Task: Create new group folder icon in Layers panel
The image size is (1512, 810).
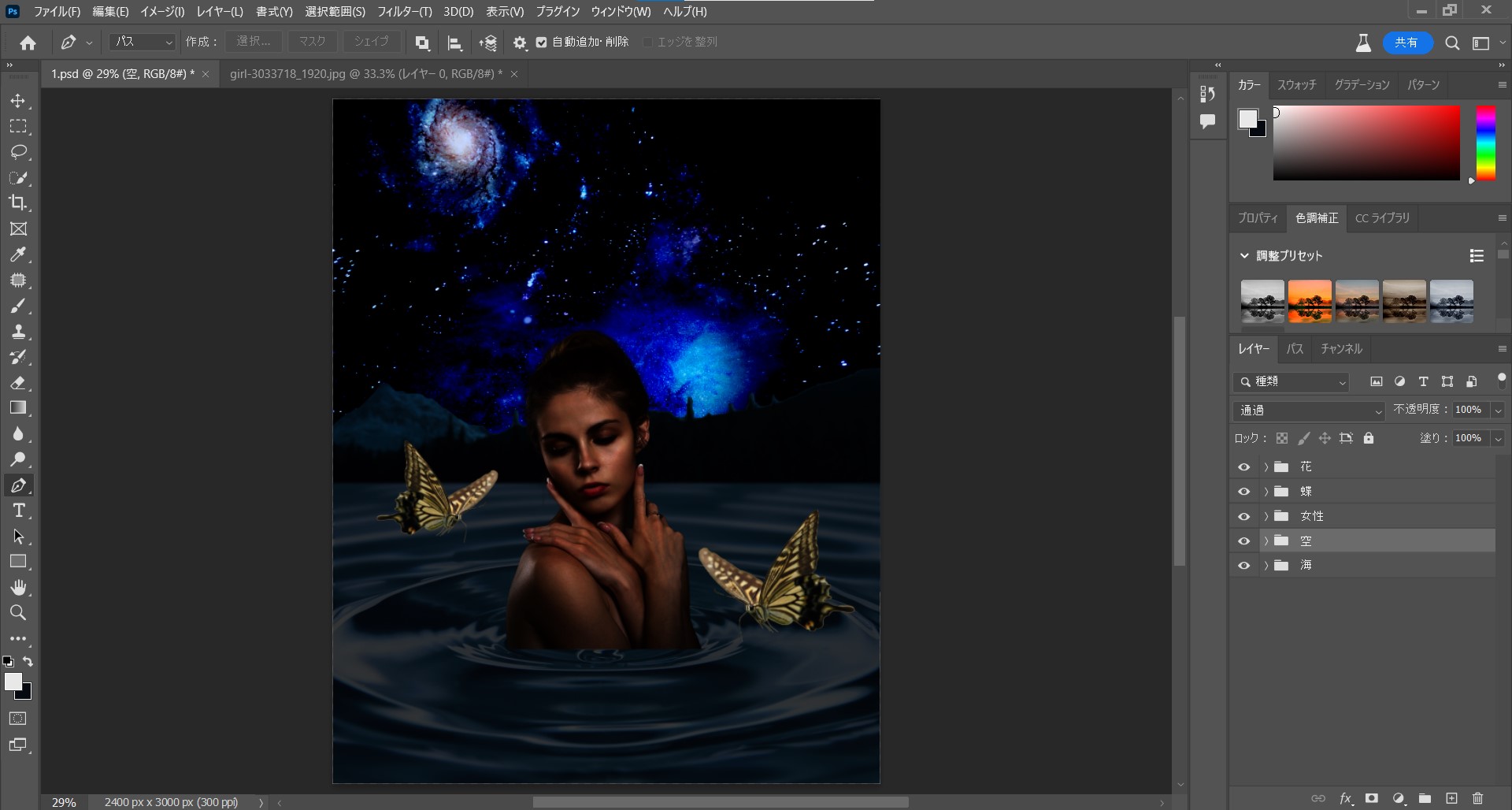Action: coord(1425,798)
